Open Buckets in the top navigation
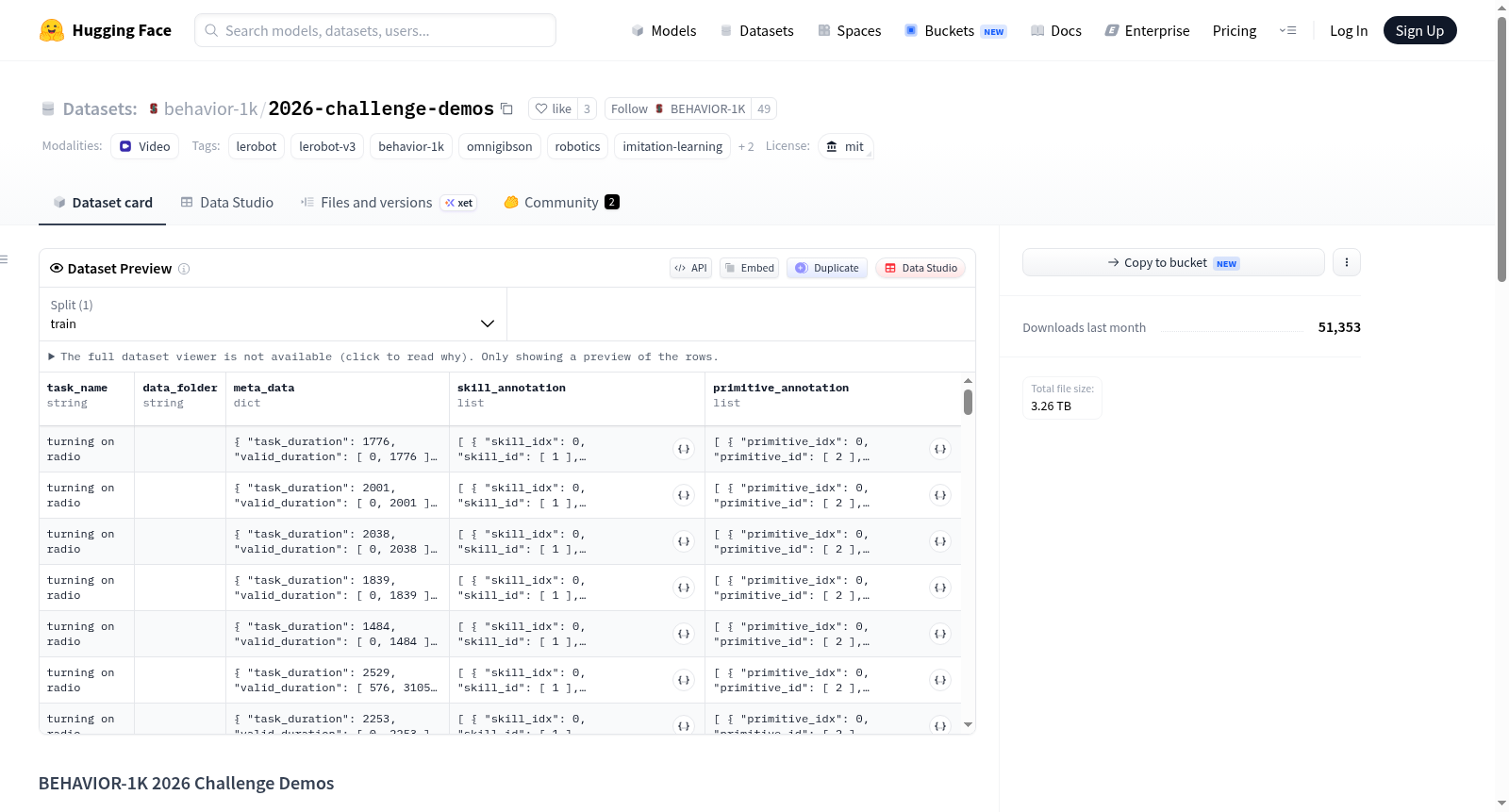1509x812 pixels. pos(956,30)
